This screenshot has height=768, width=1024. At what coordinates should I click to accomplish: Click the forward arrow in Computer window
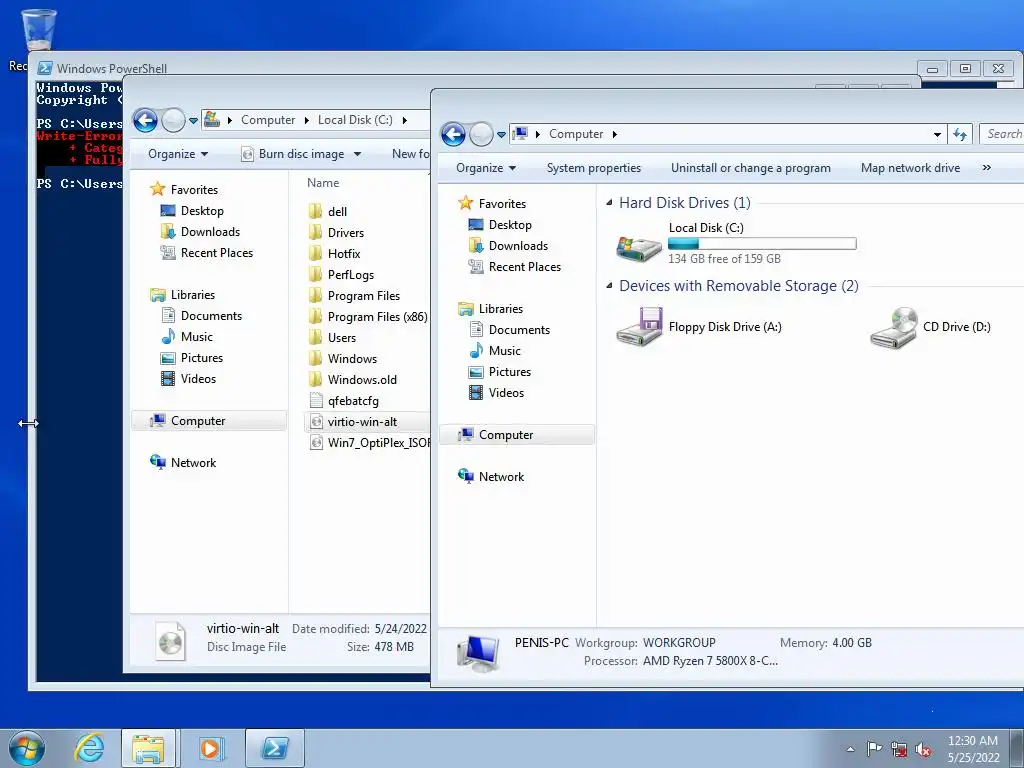tap(481, 134)
